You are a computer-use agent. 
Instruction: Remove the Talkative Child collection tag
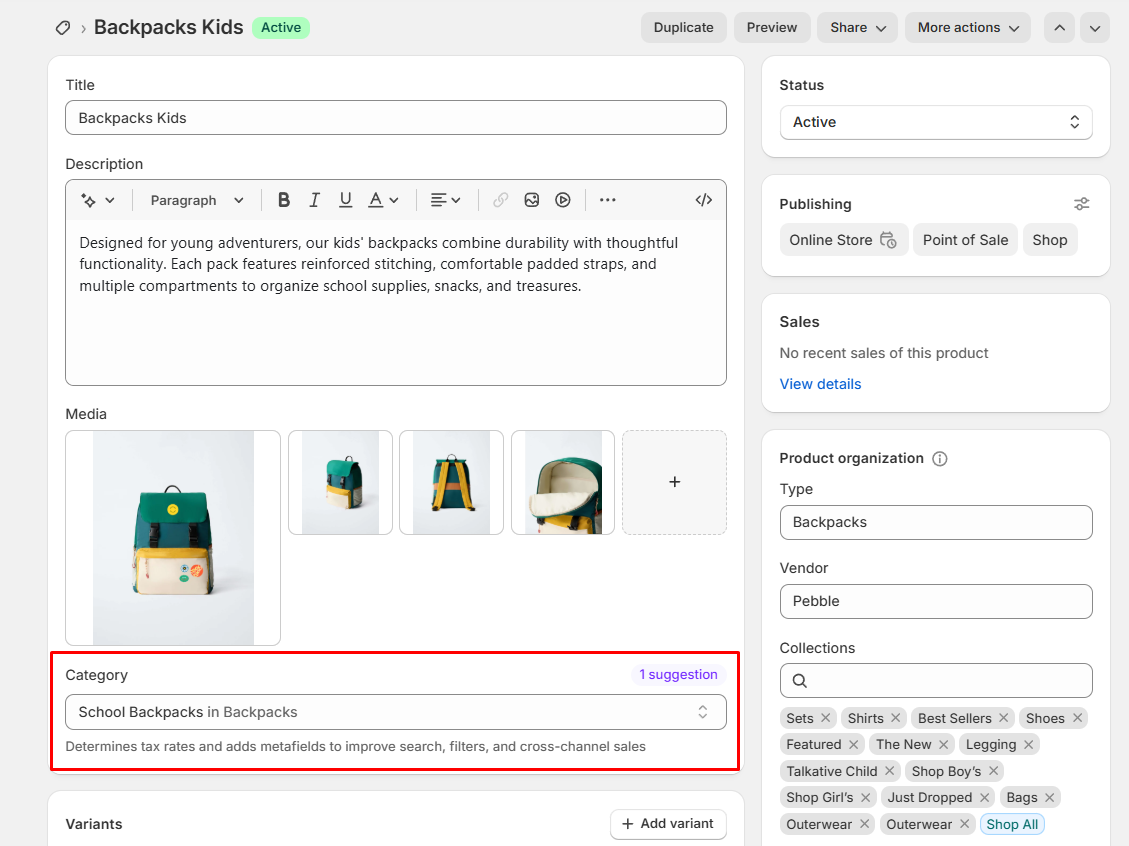pyautogui.click(x=889, y=771)
